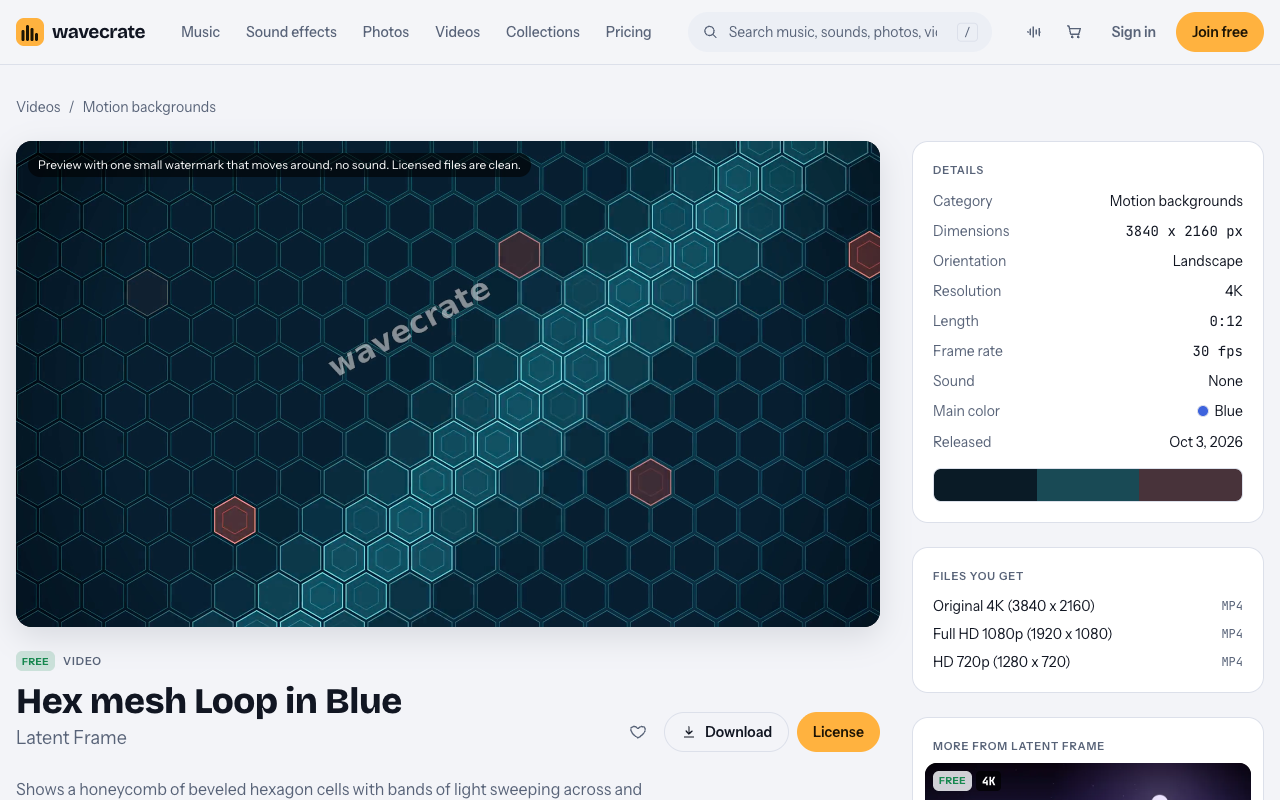Select the Original 4K (3840 x 2160) file row
The width and height of the screenshot is (1280, 800).
(x=1088, y=606)
